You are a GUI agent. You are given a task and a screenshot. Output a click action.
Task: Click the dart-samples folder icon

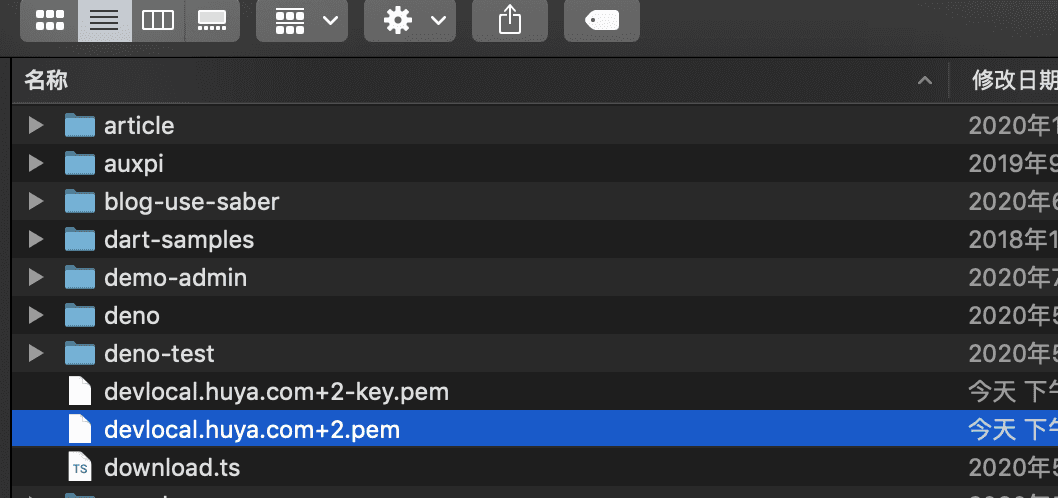click(x=80, y=240)
